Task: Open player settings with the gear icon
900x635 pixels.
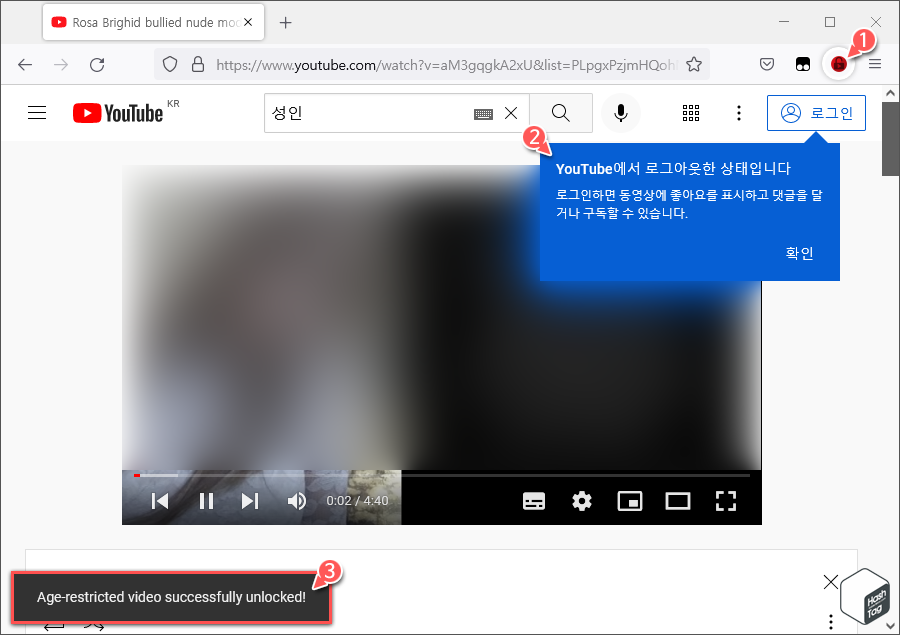Action: coord(582,501)
